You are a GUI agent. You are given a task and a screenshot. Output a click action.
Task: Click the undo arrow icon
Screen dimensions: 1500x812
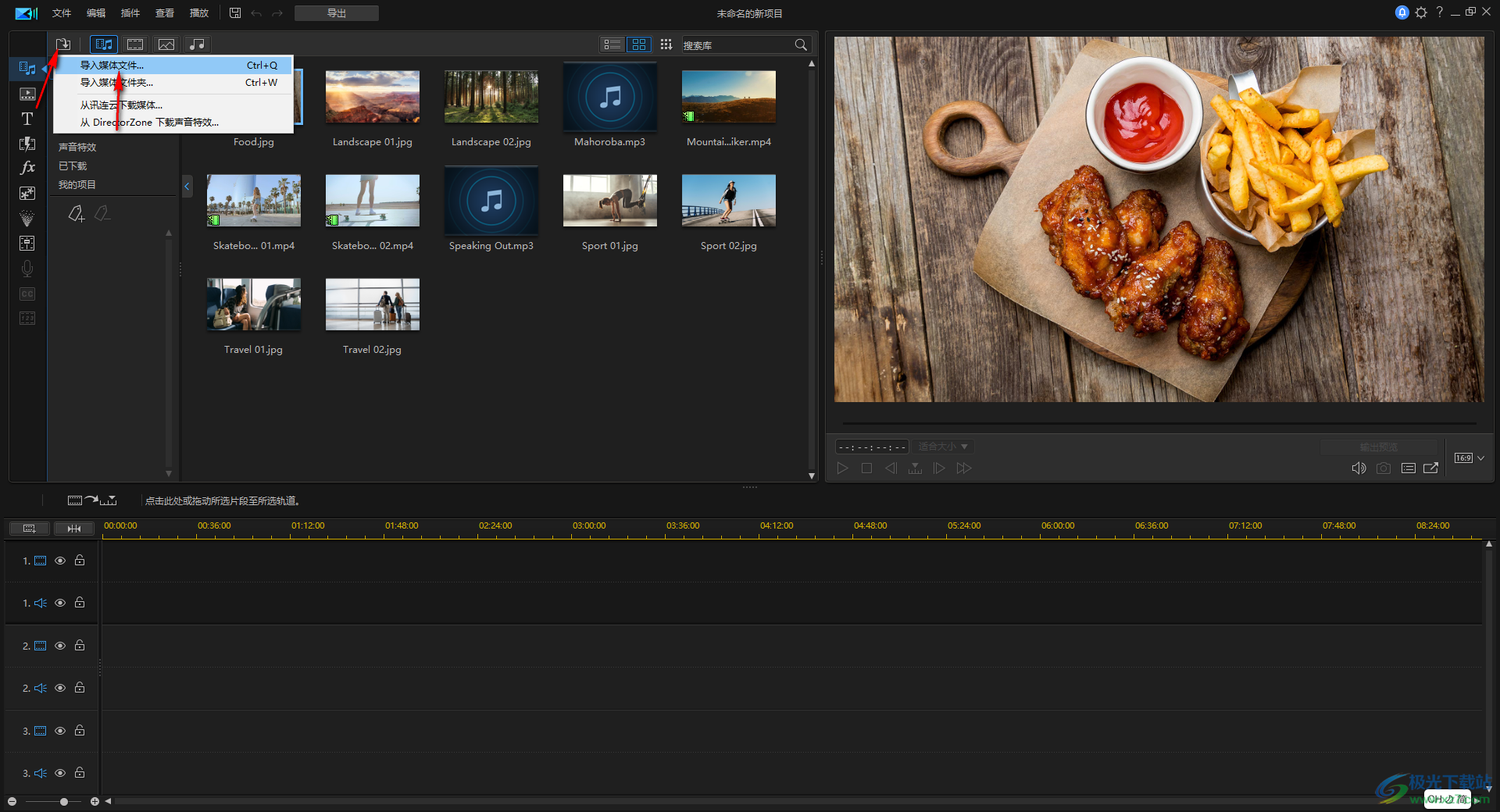[256, 13]
